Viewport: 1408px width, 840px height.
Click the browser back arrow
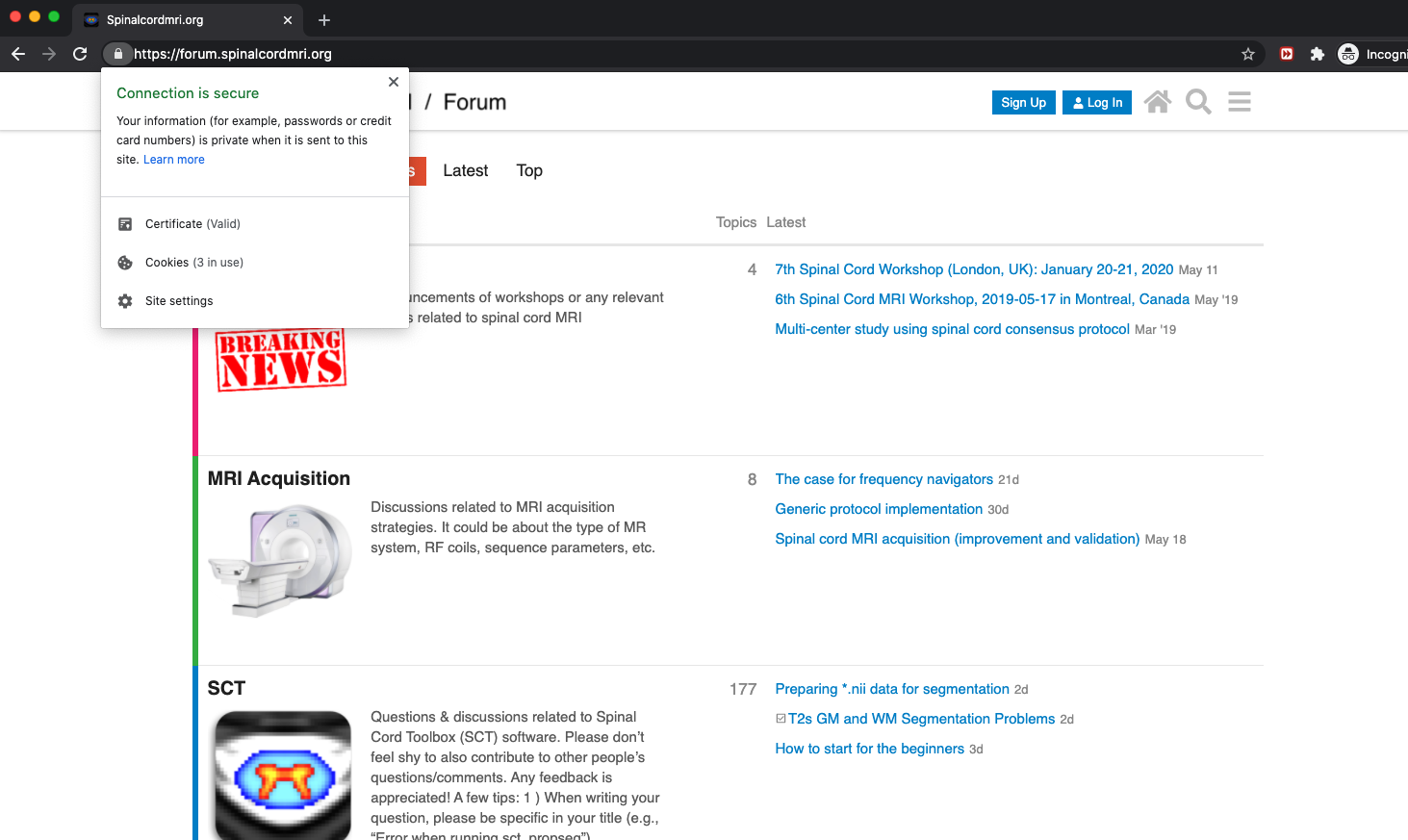(x=18, y=54)
